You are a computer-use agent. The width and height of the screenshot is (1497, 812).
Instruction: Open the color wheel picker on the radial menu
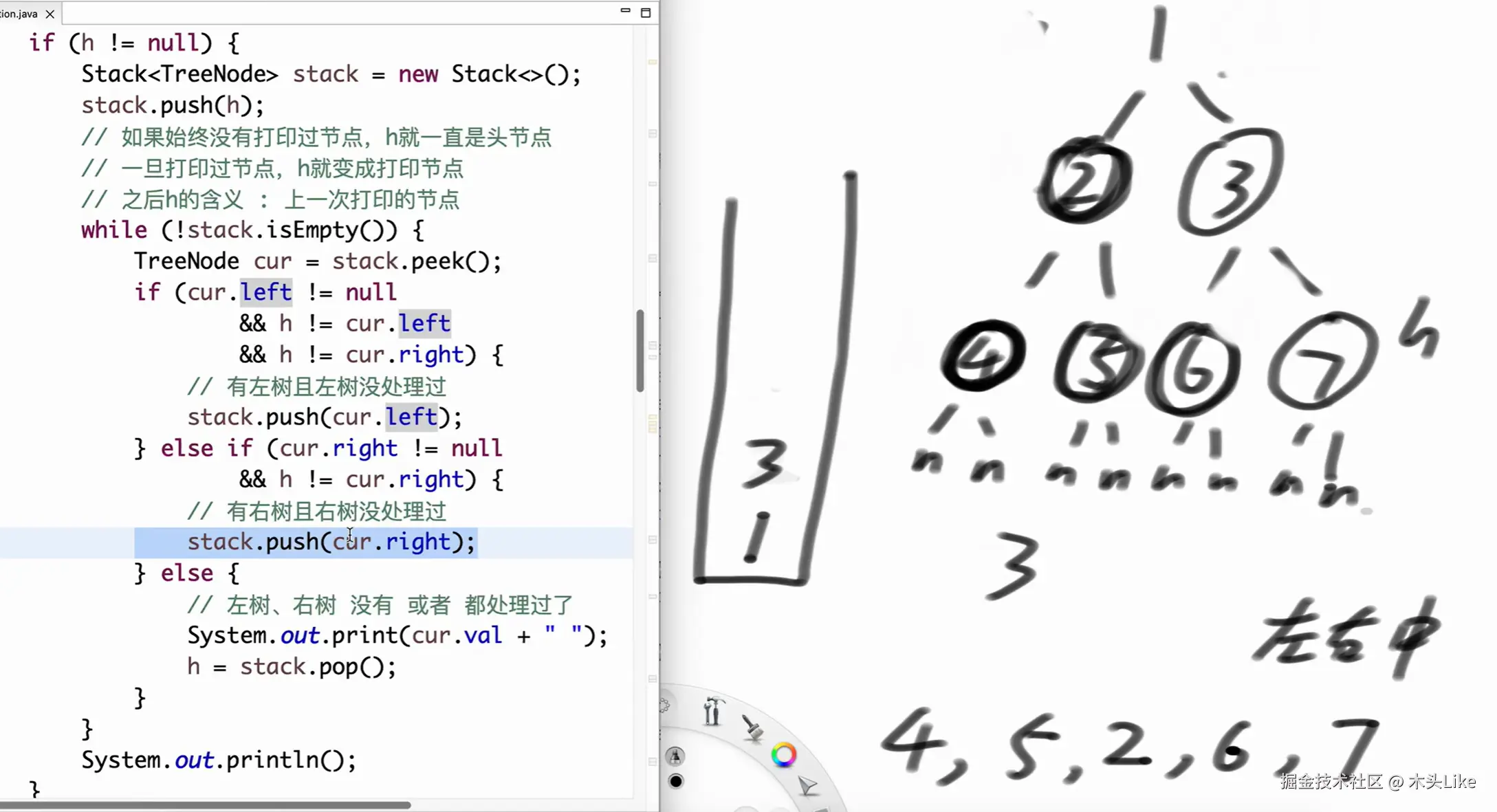tap(785, 754)
